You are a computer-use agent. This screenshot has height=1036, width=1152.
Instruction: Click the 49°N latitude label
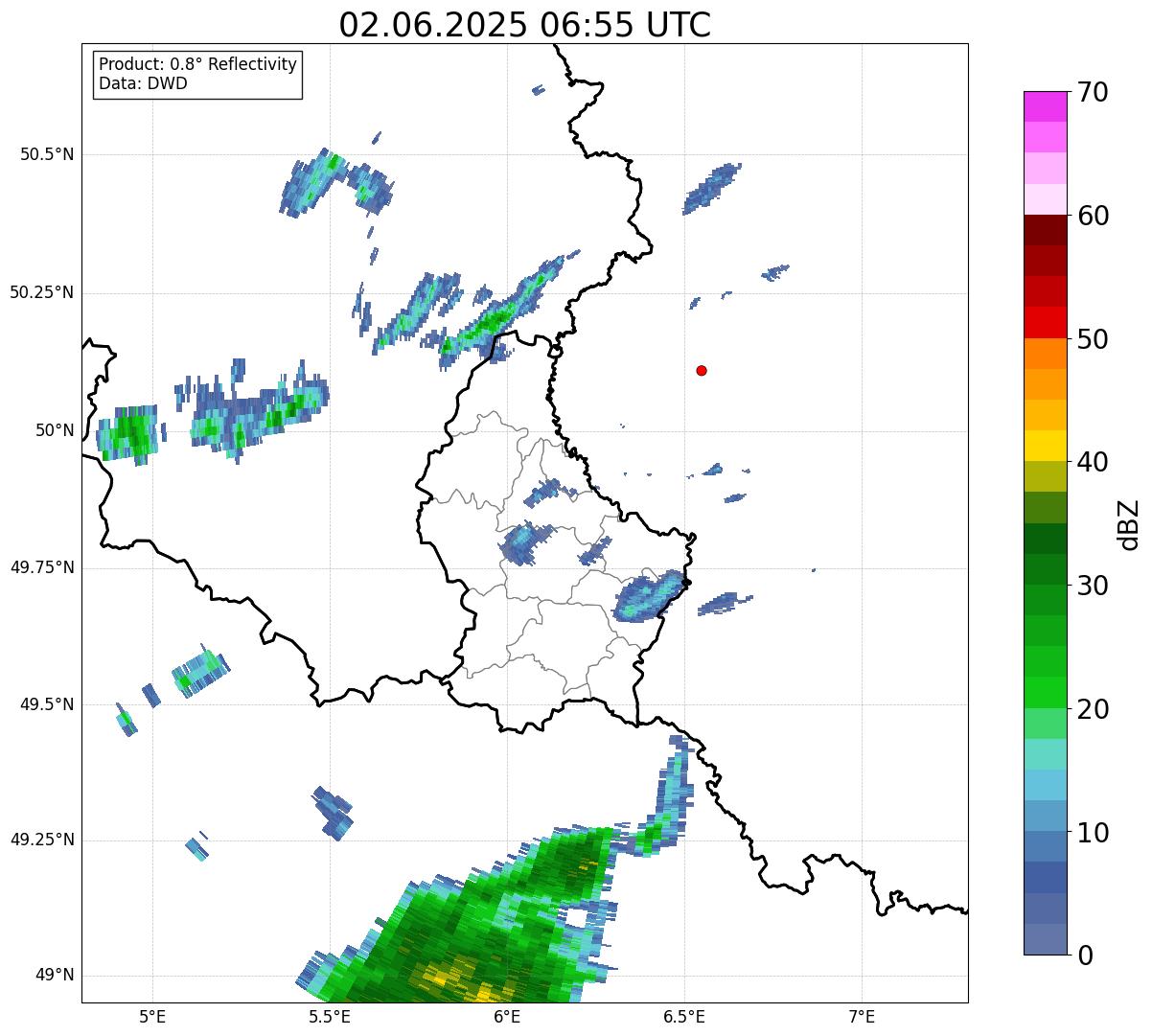click(56, 976)
